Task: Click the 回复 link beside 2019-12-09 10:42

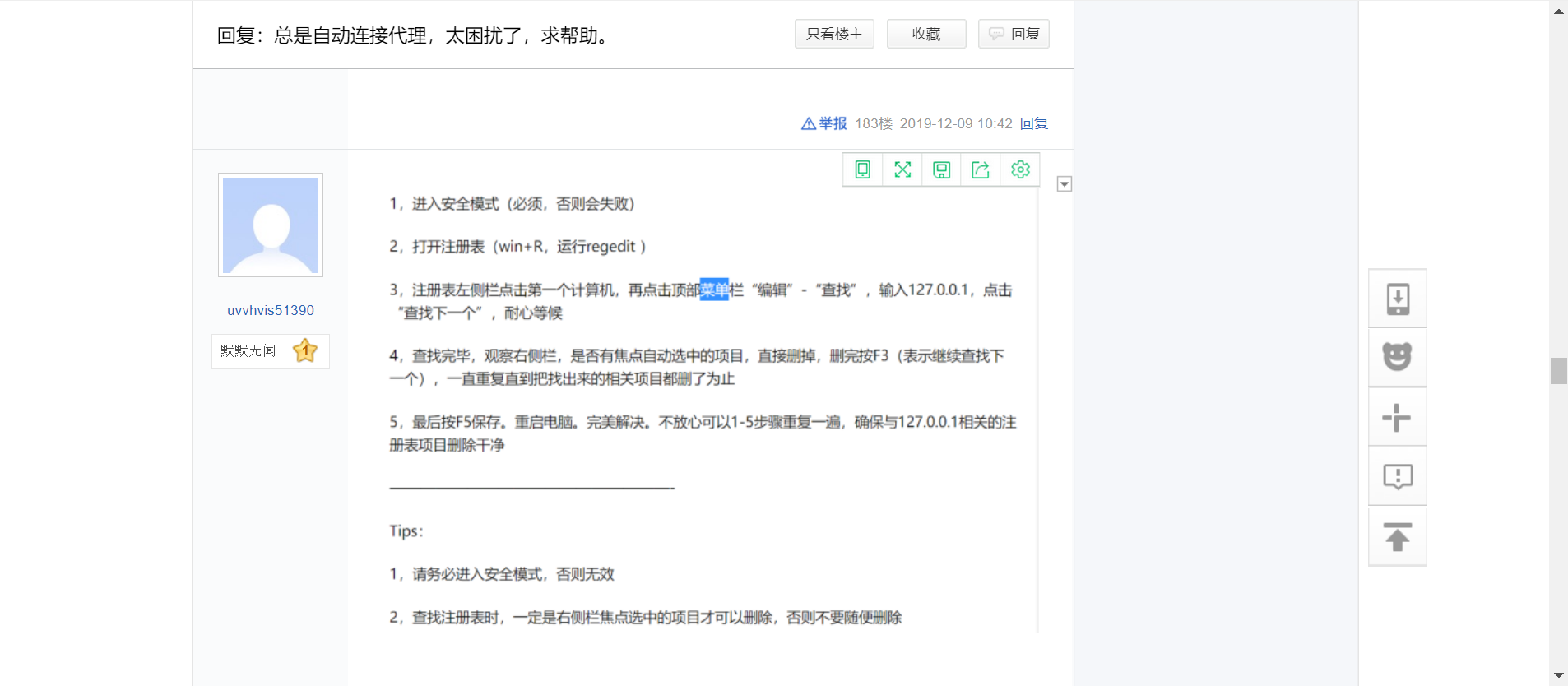Action: tap(1034, 123)
